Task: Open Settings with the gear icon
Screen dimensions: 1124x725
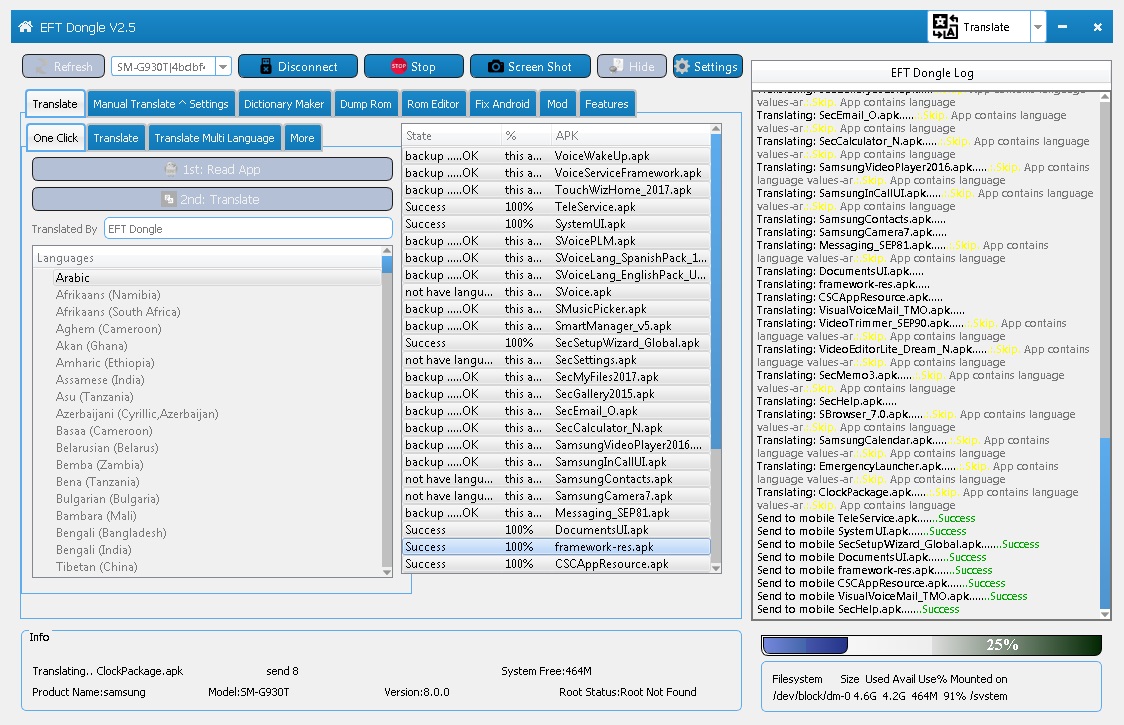Action: (708, 67)
